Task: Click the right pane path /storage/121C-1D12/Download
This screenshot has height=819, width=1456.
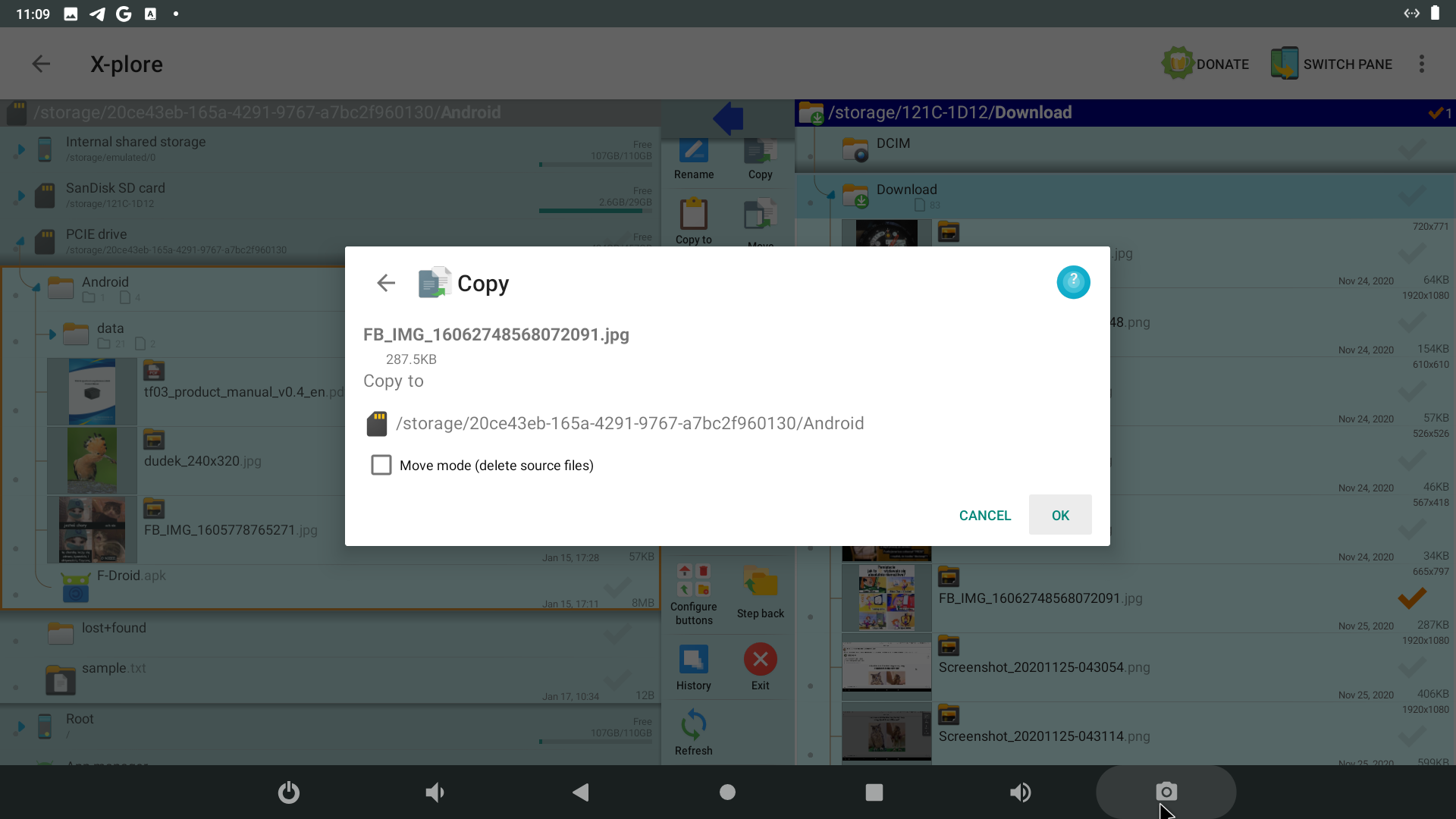Action: pos(949,112)
